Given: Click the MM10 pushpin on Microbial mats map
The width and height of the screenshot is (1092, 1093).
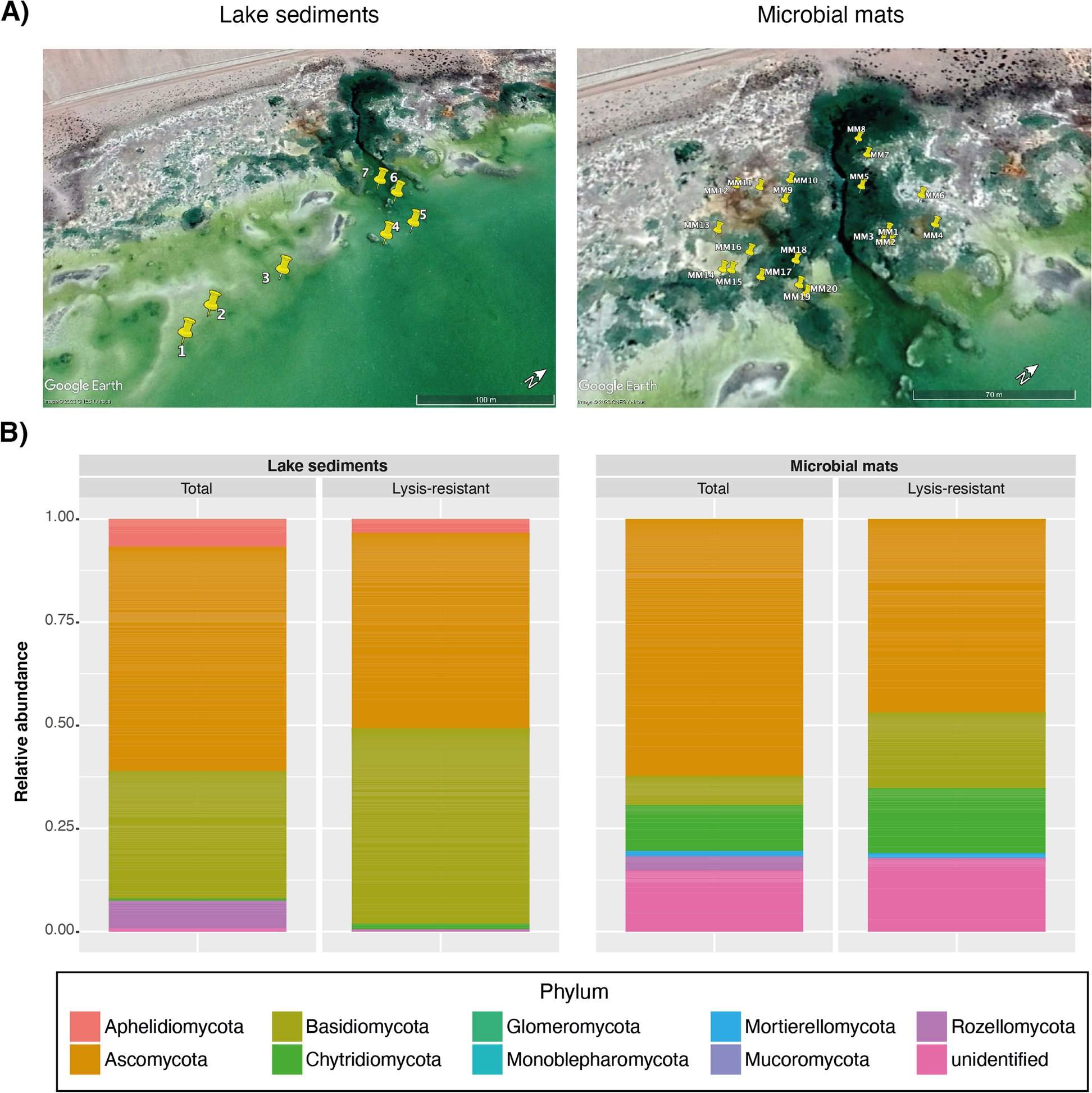Looking at the screenshot, I should point(790,178).
